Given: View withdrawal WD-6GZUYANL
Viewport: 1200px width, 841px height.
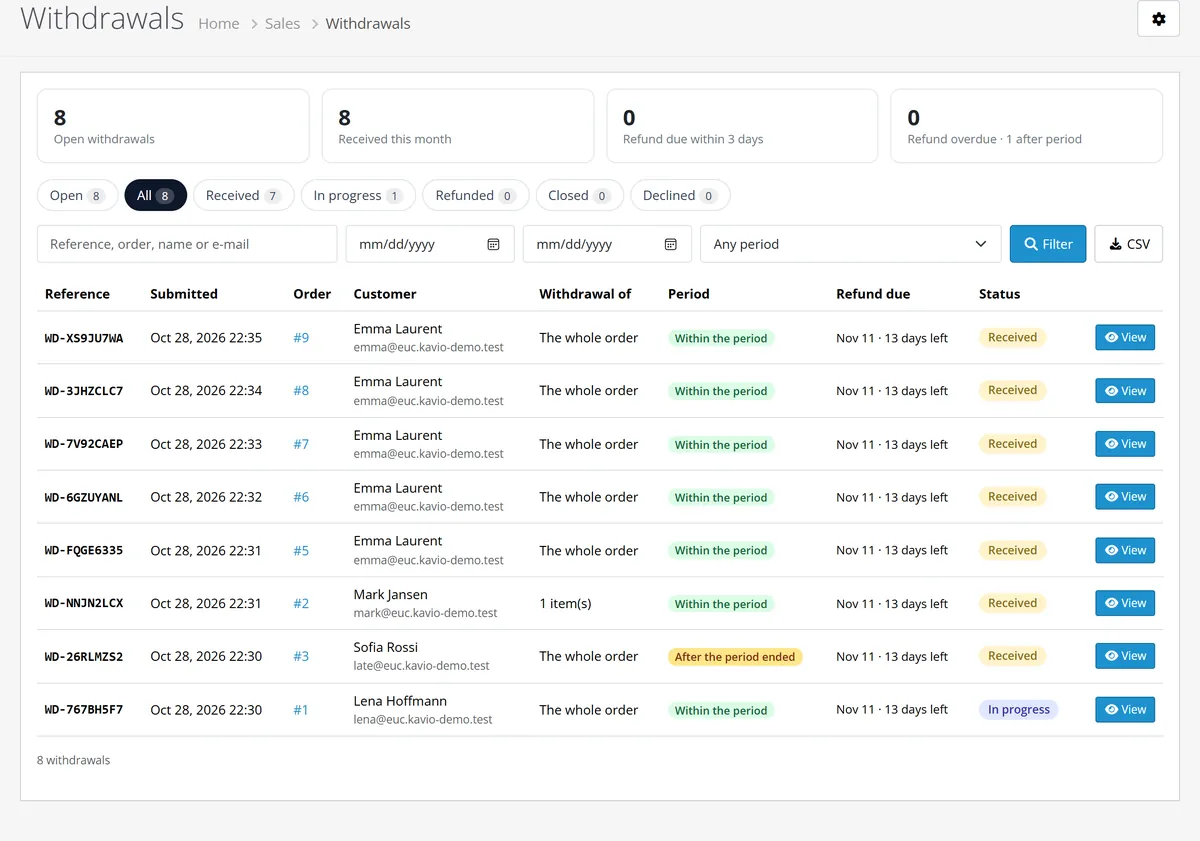Looking at the screenshot, I should pyautogui.click(x=1125, y=497).
